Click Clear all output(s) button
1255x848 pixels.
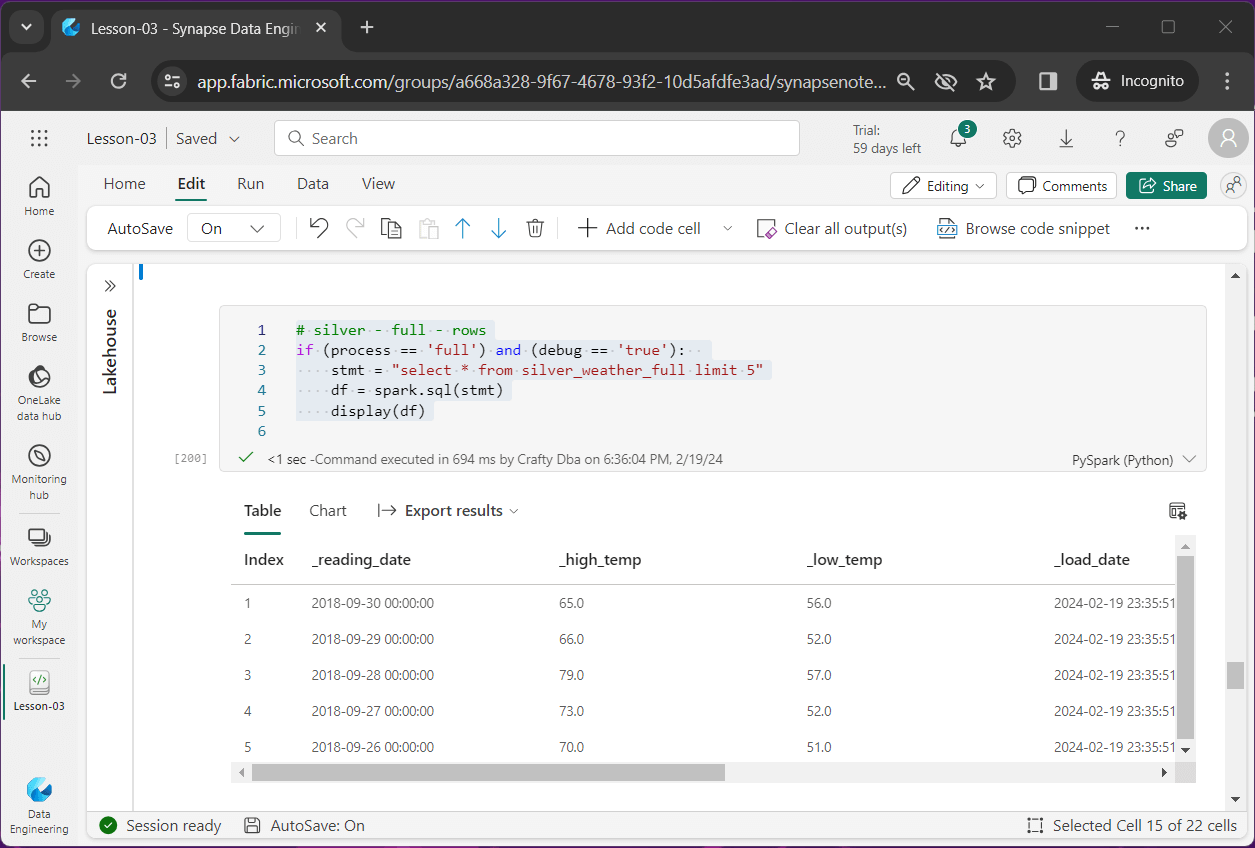pos(832,229)
